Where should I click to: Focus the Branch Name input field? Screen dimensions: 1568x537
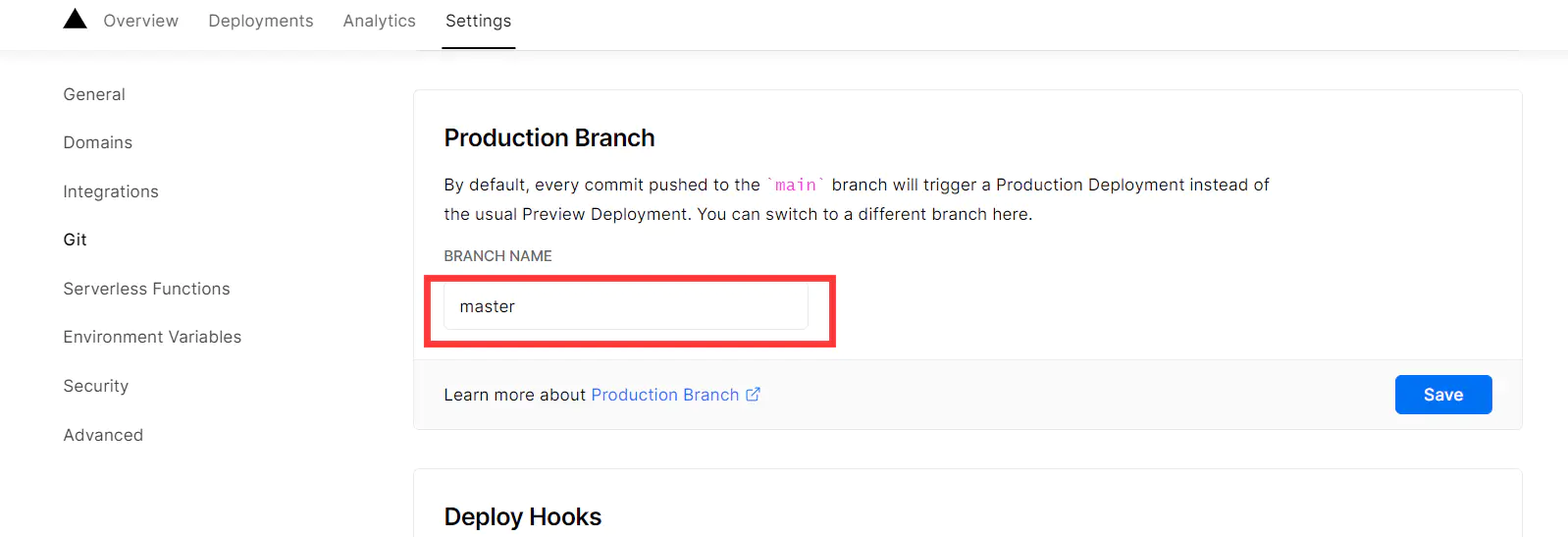point(625,307)
